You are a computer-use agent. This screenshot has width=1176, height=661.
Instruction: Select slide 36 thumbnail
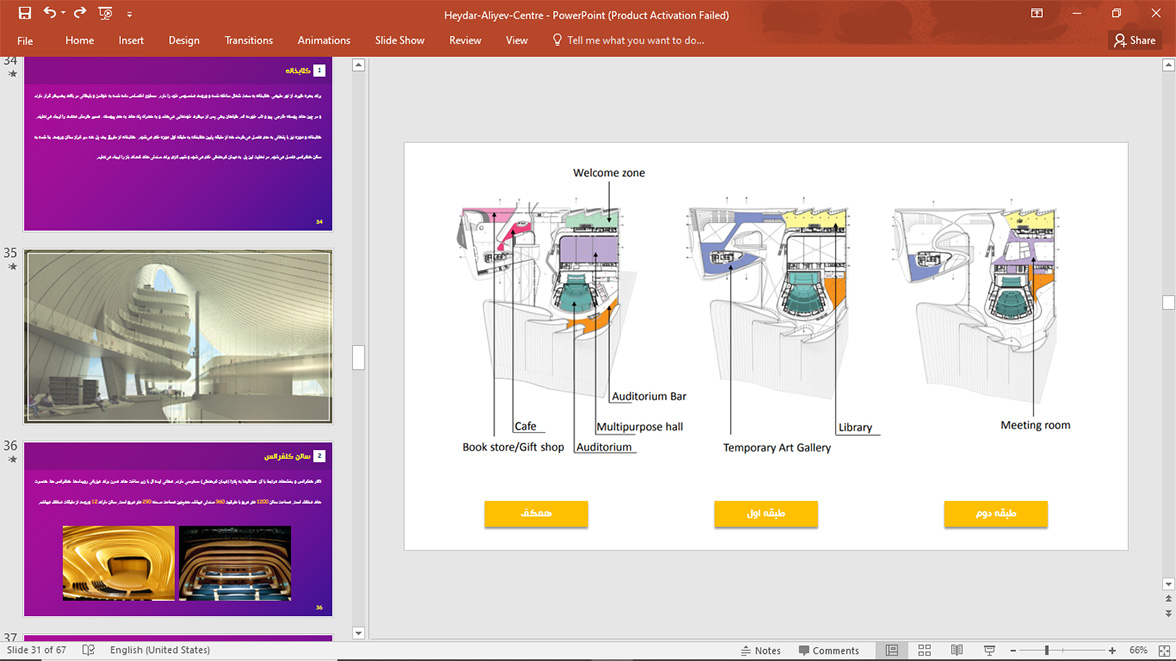click(178, 529)
